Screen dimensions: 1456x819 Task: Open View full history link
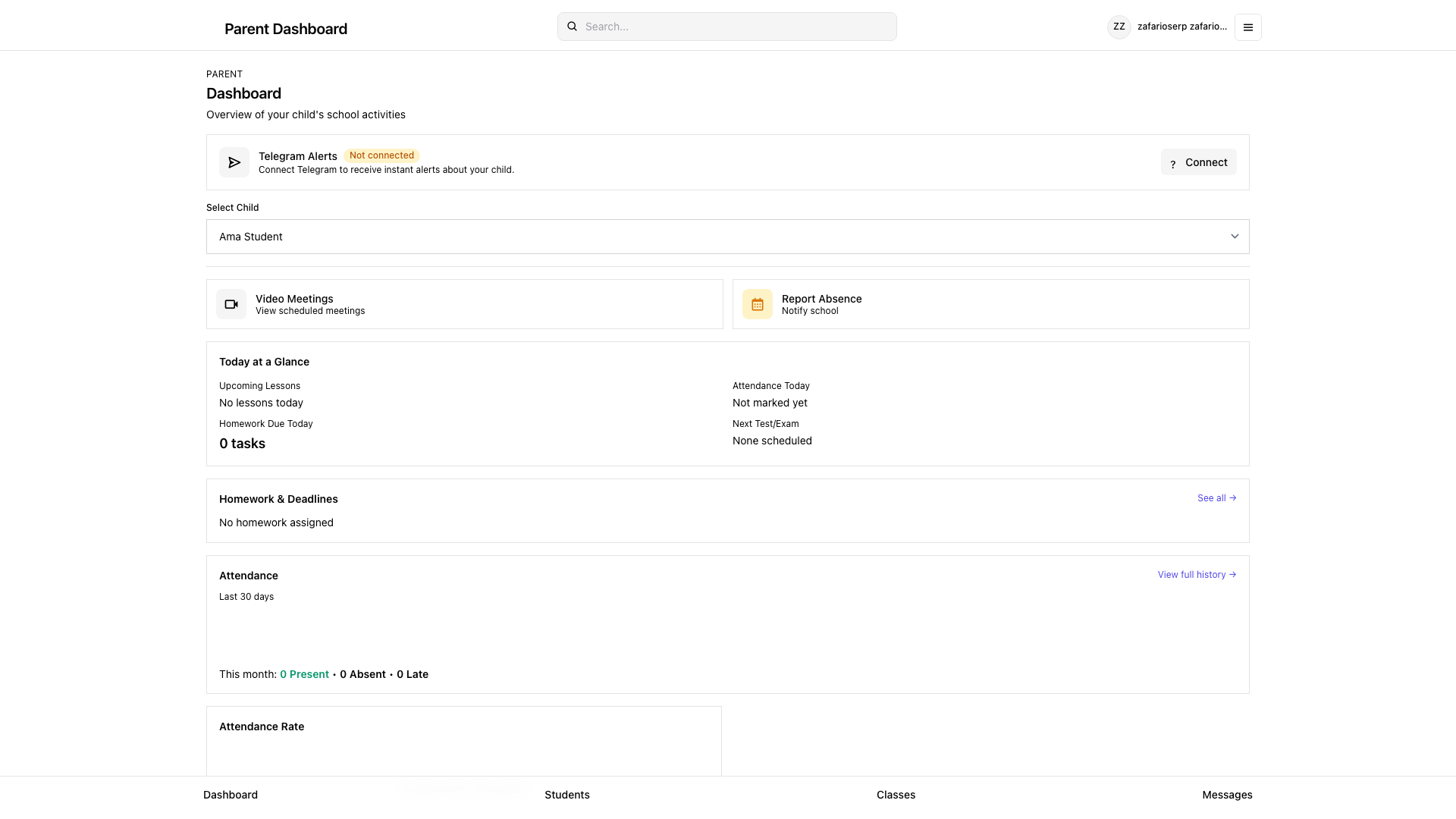tap(1197, 575)
